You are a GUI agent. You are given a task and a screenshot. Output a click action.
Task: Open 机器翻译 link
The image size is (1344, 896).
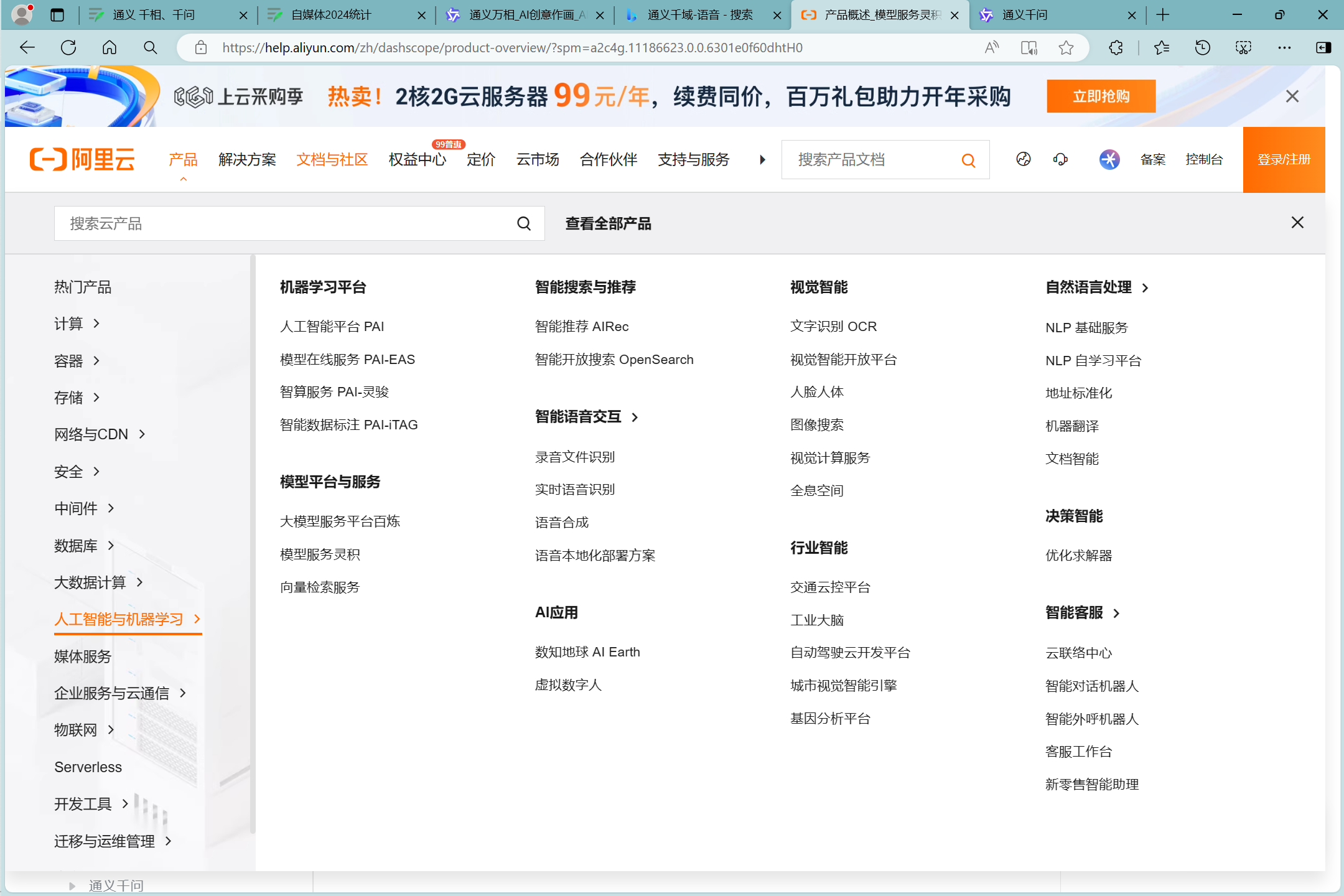tap(1072, 426)
